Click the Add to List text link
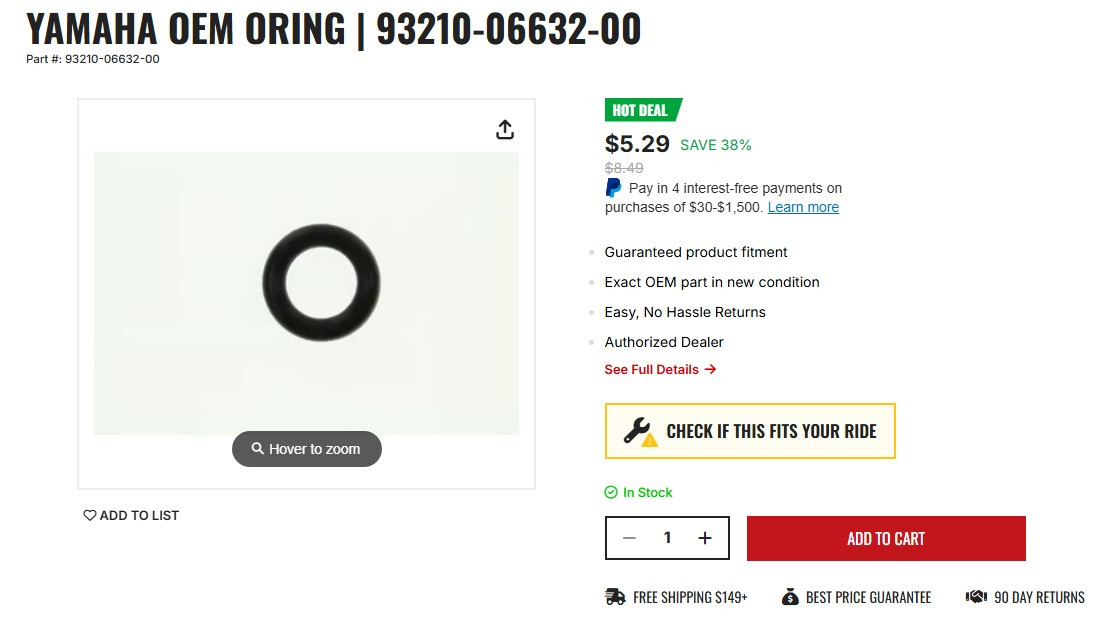Image resolution: width=1110 pixels, height=634 pixels. click(x=139, y=516)
